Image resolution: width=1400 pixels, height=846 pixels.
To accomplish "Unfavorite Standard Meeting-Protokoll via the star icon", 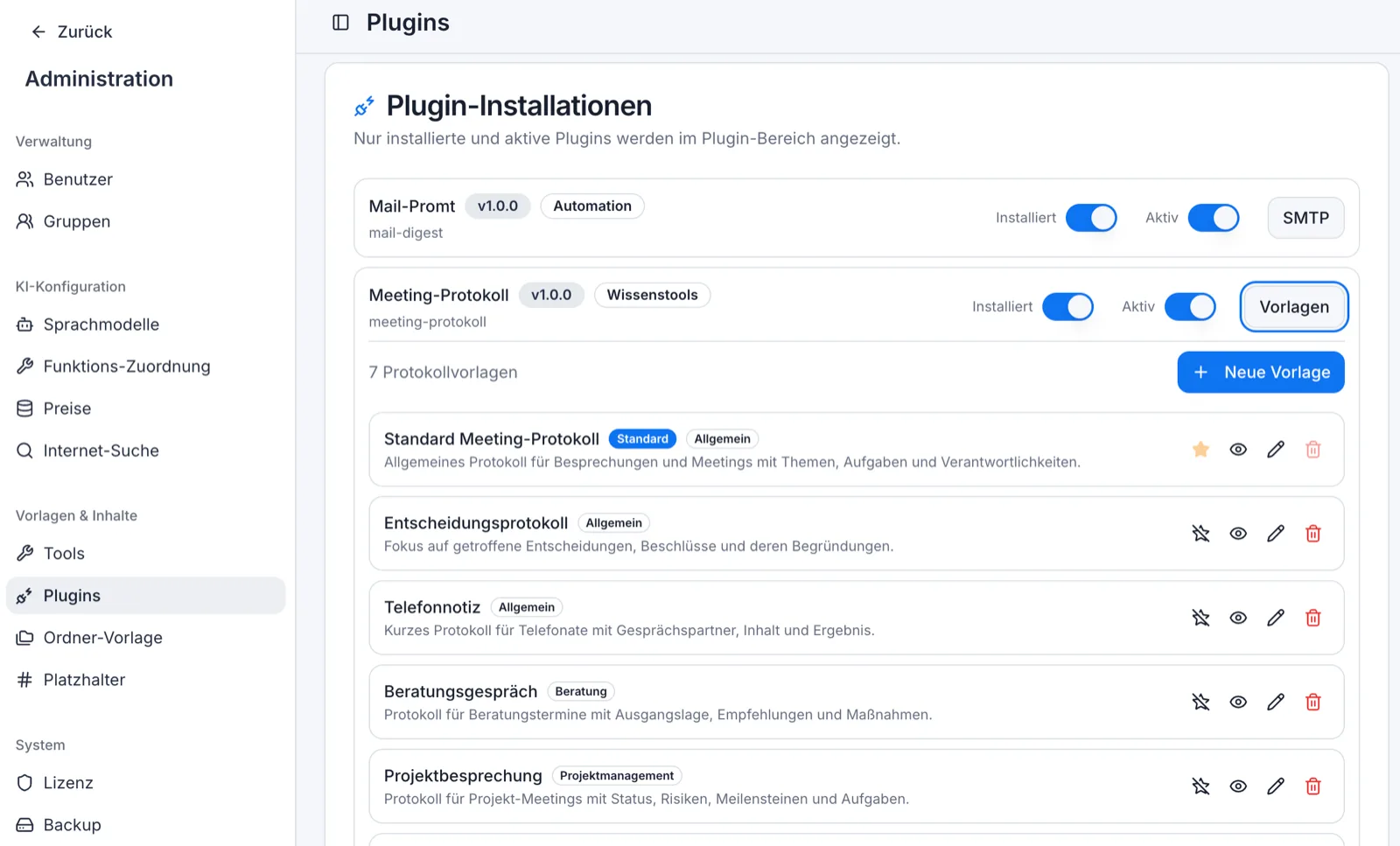I will point(1200,449).
